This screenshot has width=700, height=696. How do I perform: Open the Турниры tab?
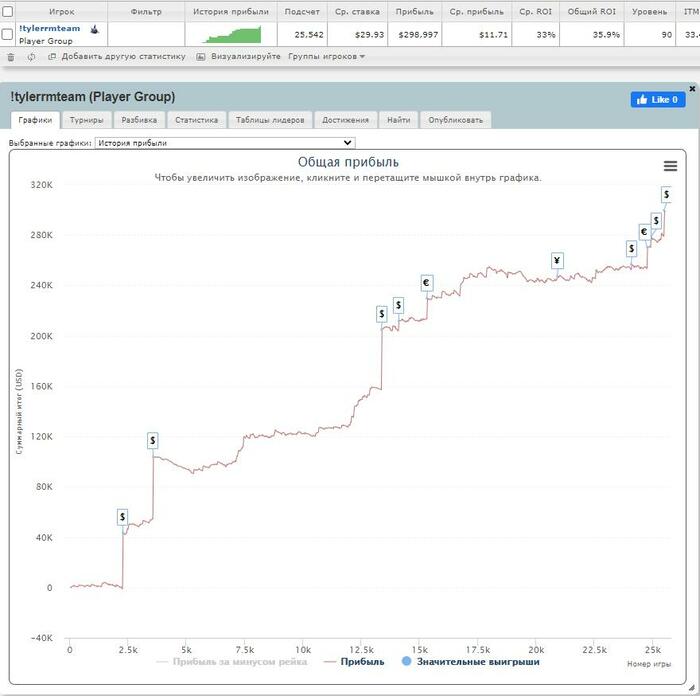[86, 120]
